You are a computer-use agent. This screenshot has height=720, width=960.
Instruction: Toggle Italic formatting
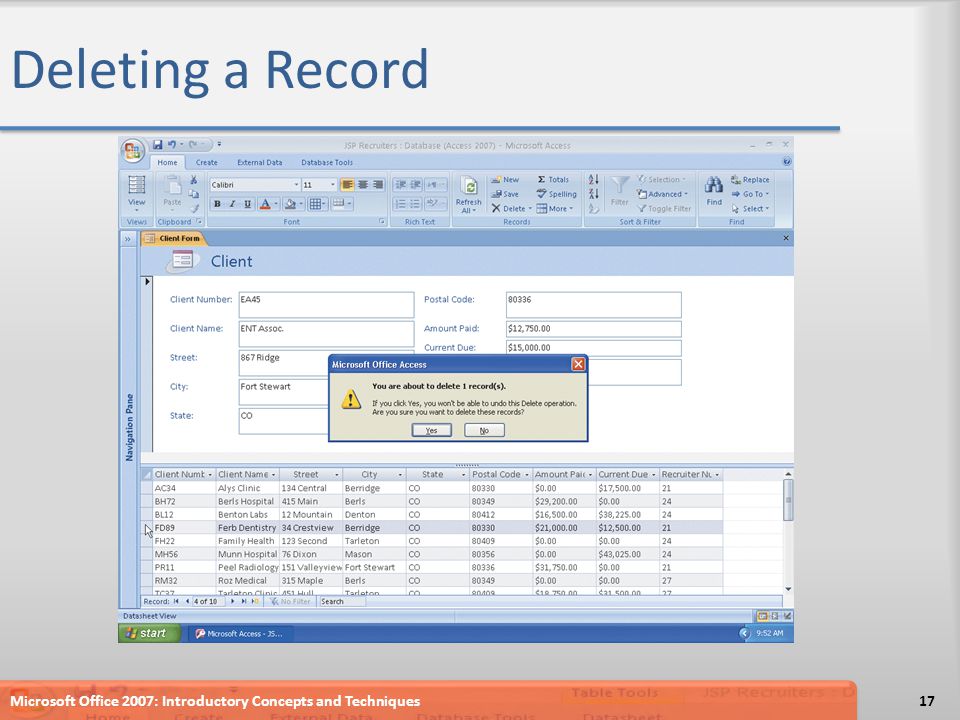tap(232, 204)
